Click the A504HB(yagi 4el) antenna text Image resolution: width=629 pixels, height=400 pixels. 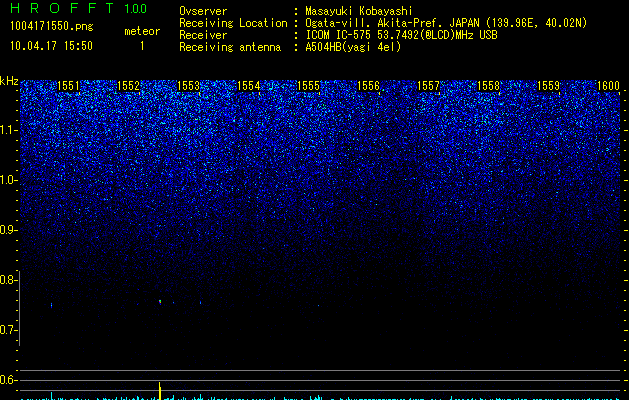coord(353,47)
